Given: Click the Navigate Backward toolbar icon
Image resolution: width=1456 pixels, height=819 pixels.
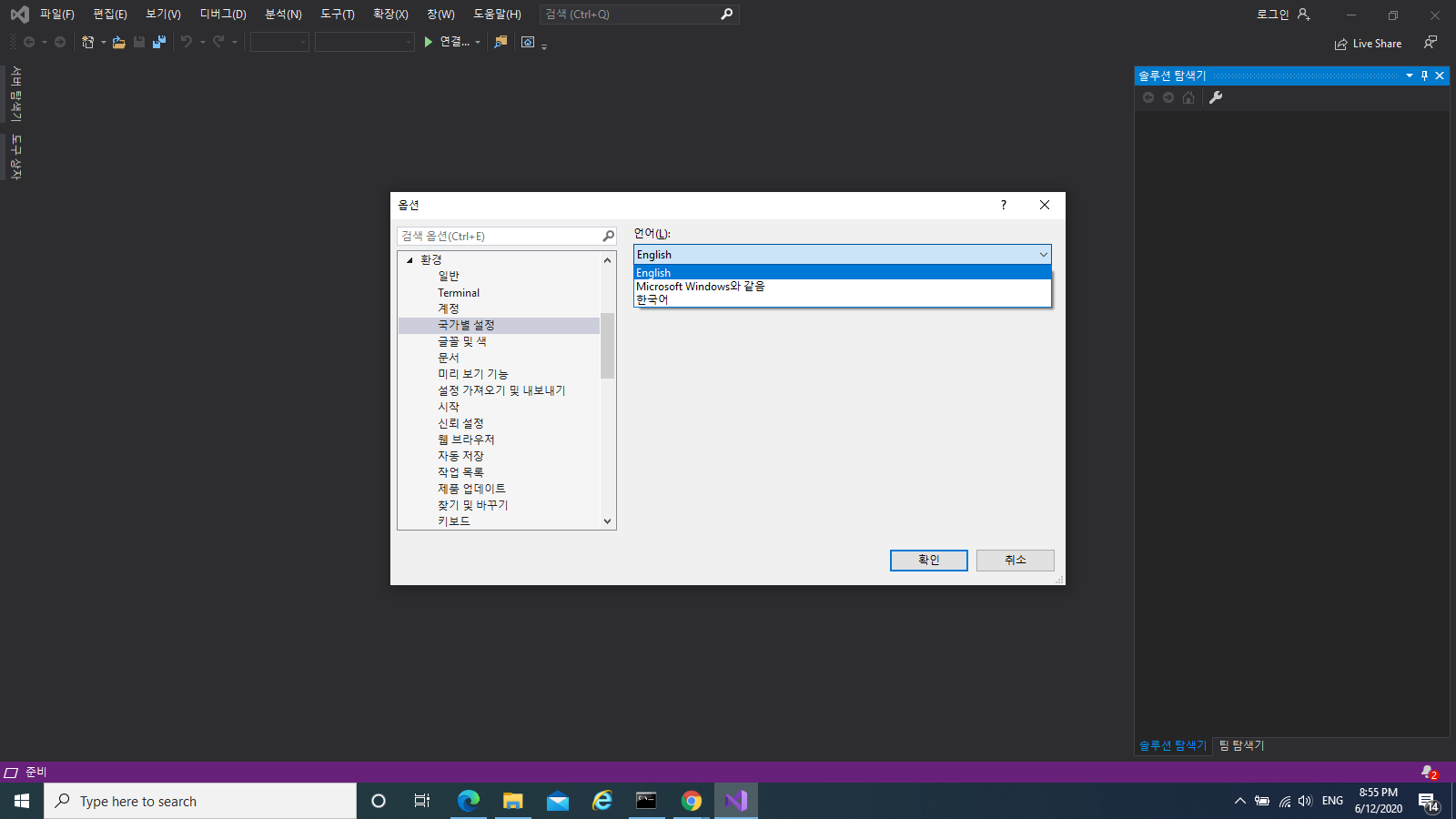Looking at the screenshot, I should click(29, 42).
